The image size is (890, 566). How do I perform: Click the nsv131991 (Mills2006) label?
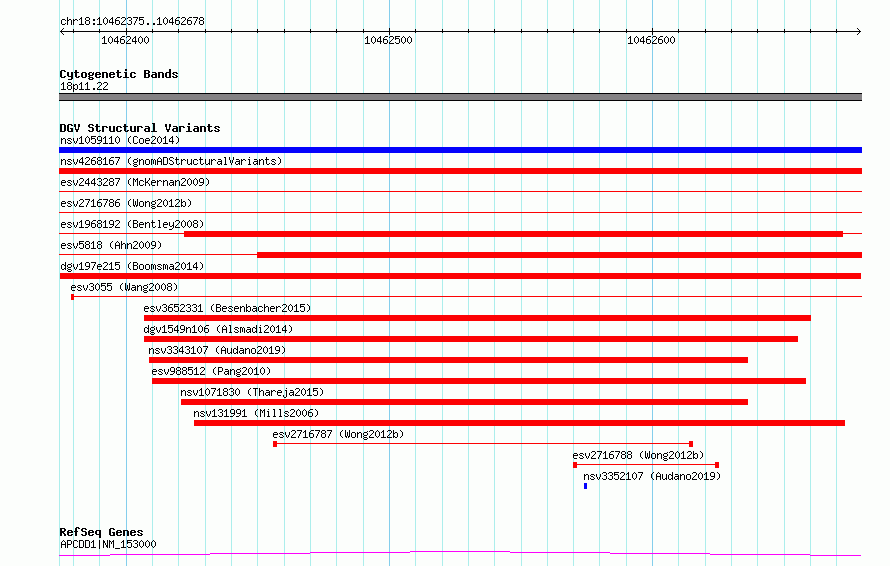(256, 413)
